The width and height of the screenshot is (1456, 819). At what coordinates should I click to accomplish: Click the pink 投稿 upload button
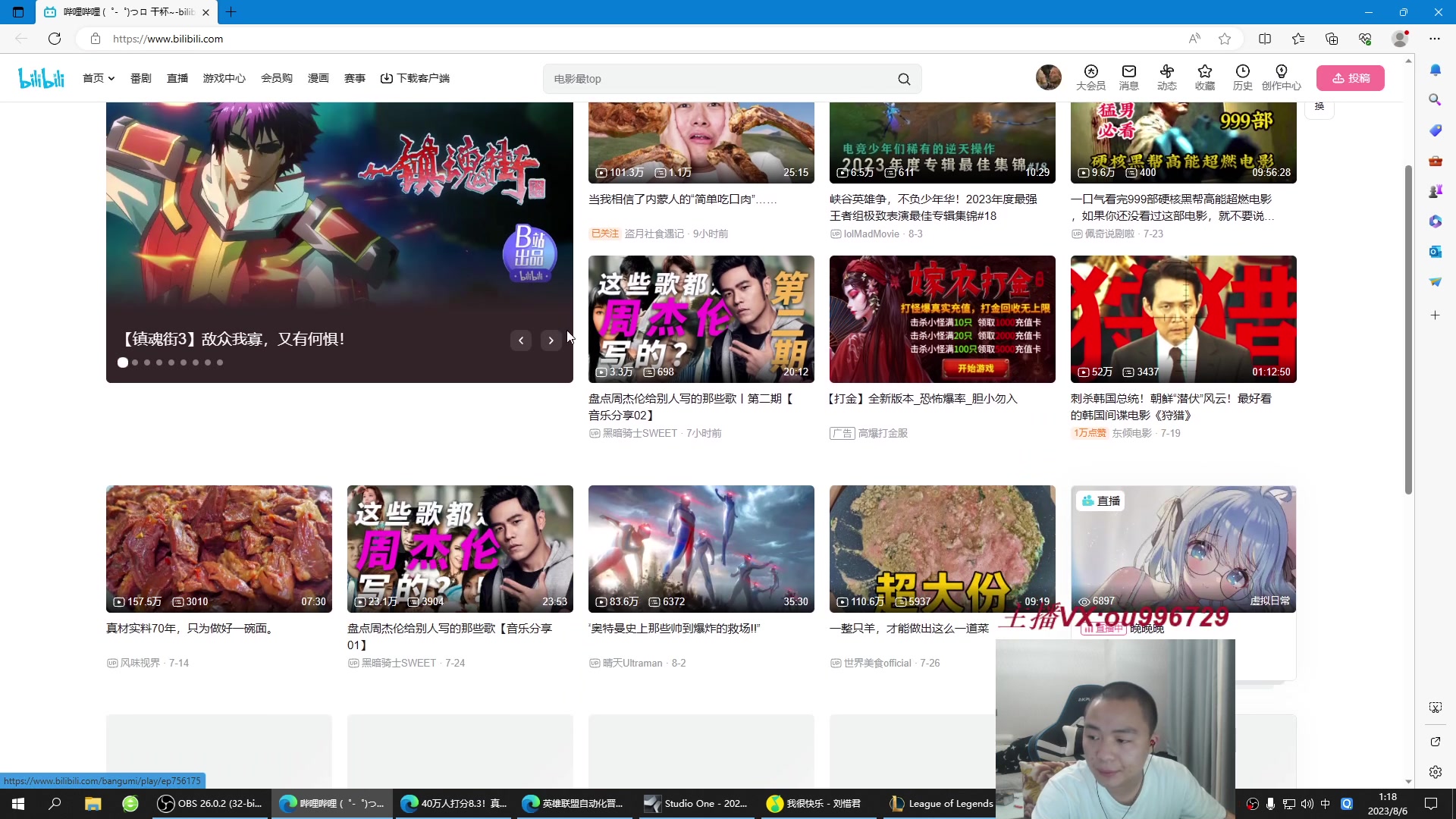[1350, 78]
